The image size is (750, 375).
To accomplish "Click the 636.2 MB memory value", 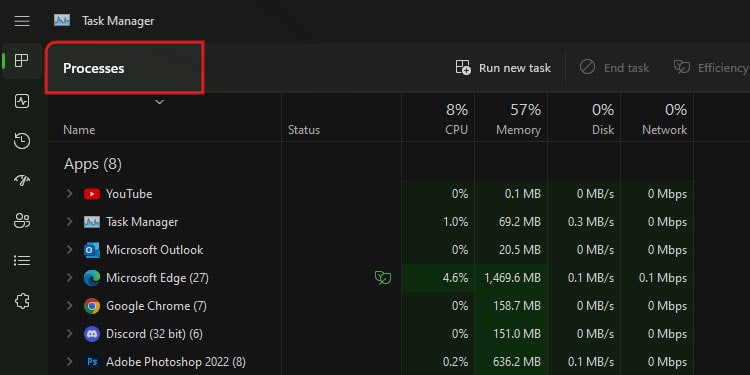I will pos(518,362).
